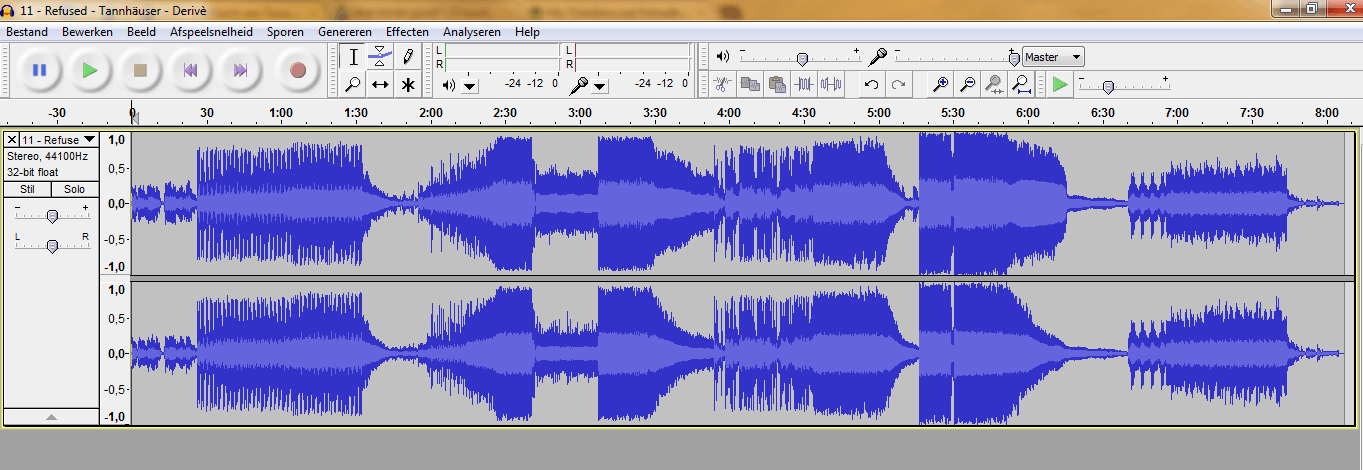1363x470 pixels.
Task: Click the Trim audio icon
Action: pyautogui.click(x=804, y=85)
